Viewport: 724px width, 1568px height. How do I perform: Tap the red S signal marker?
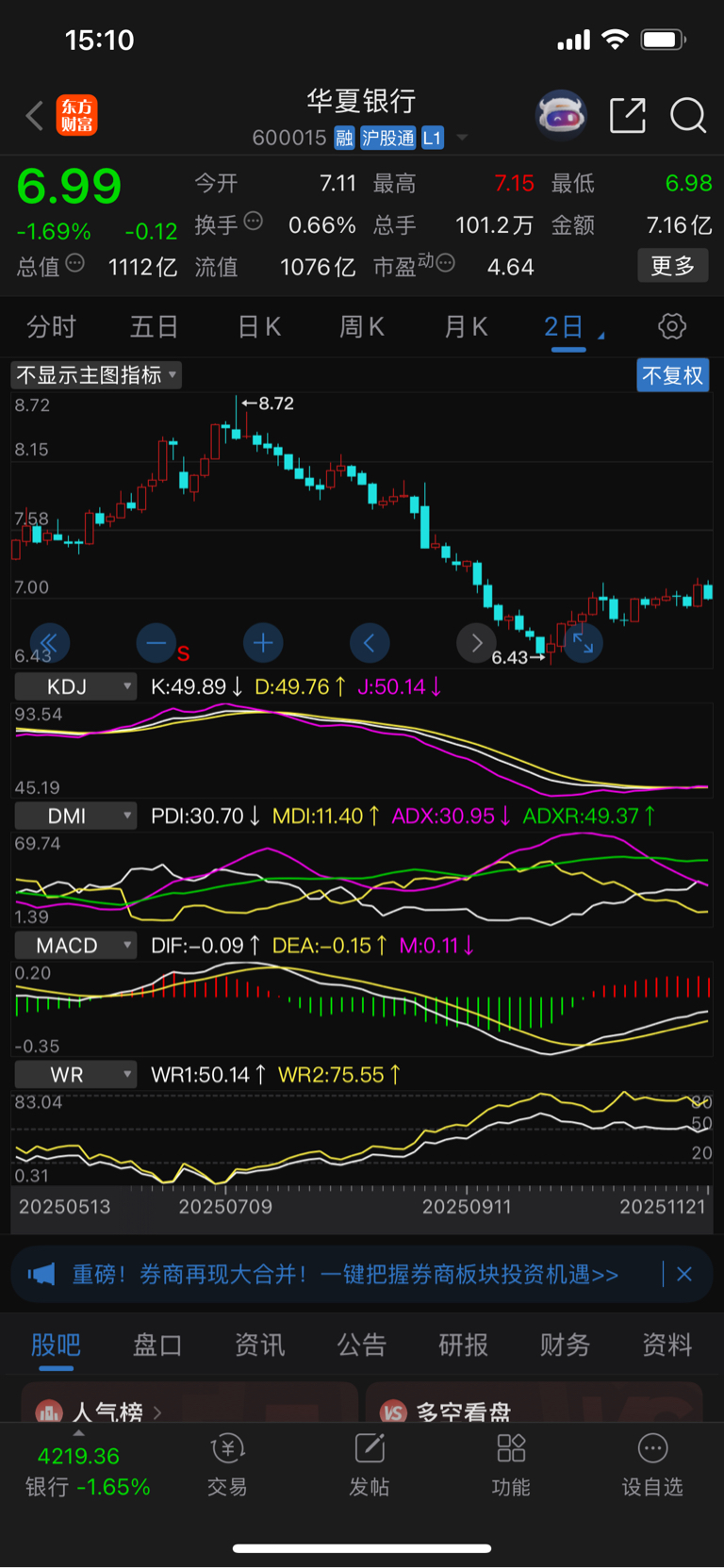(x=184, y=653)
